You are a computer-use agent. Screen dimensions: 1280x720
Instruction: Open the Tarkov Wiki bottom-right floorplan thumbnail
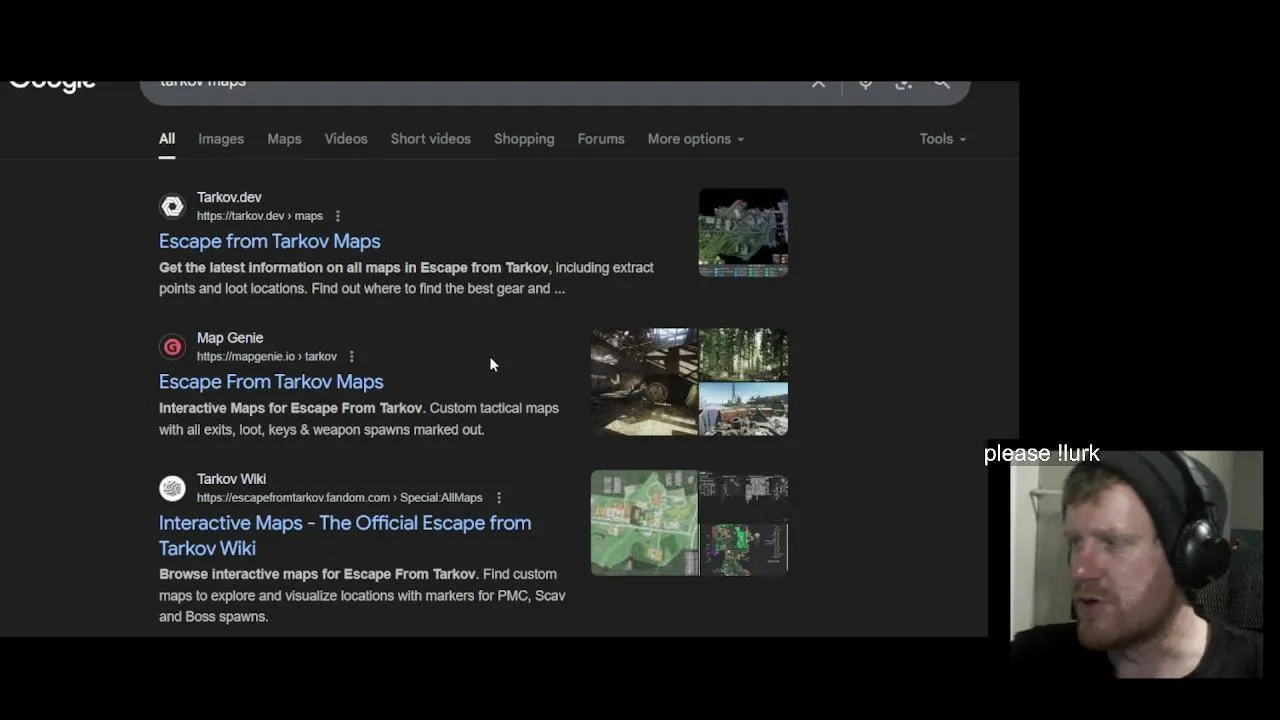[744, 550]
